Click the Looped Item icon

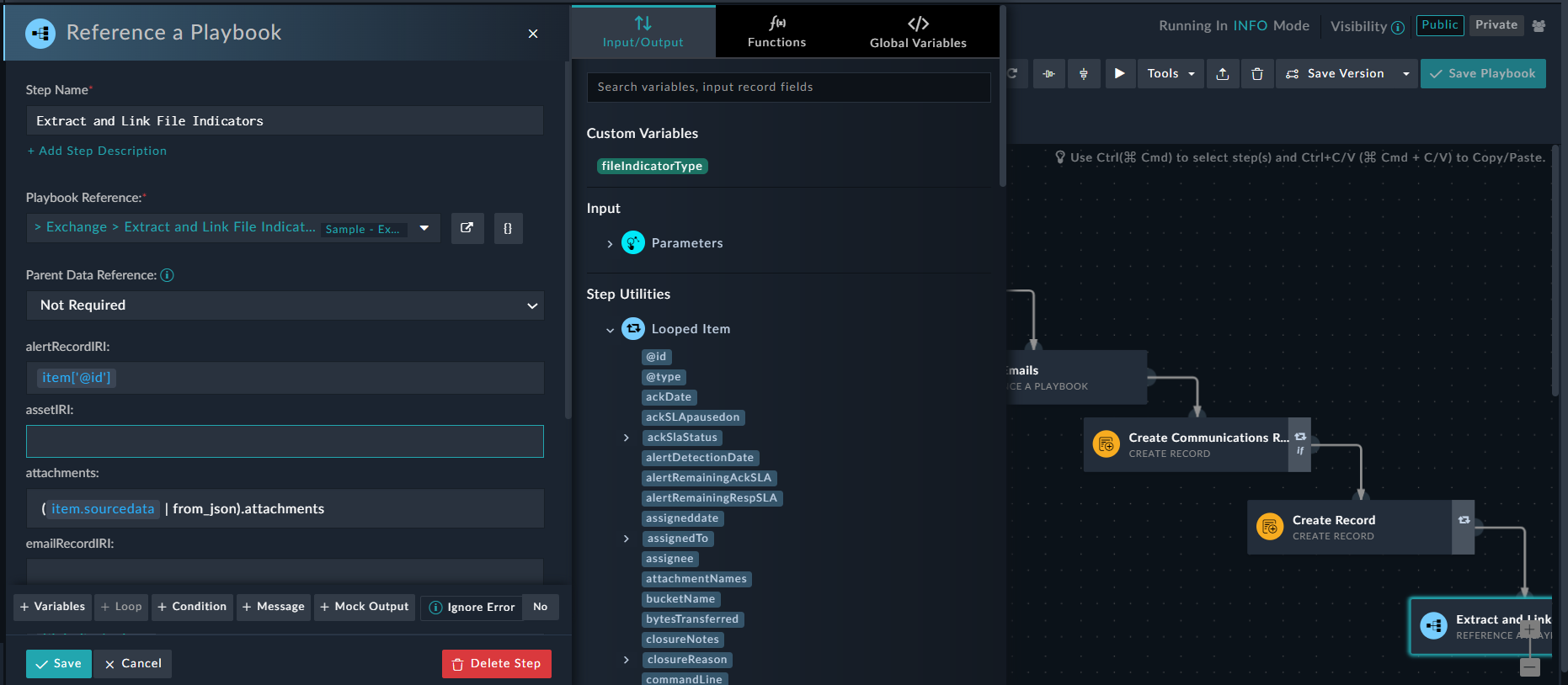pos(633,328)
